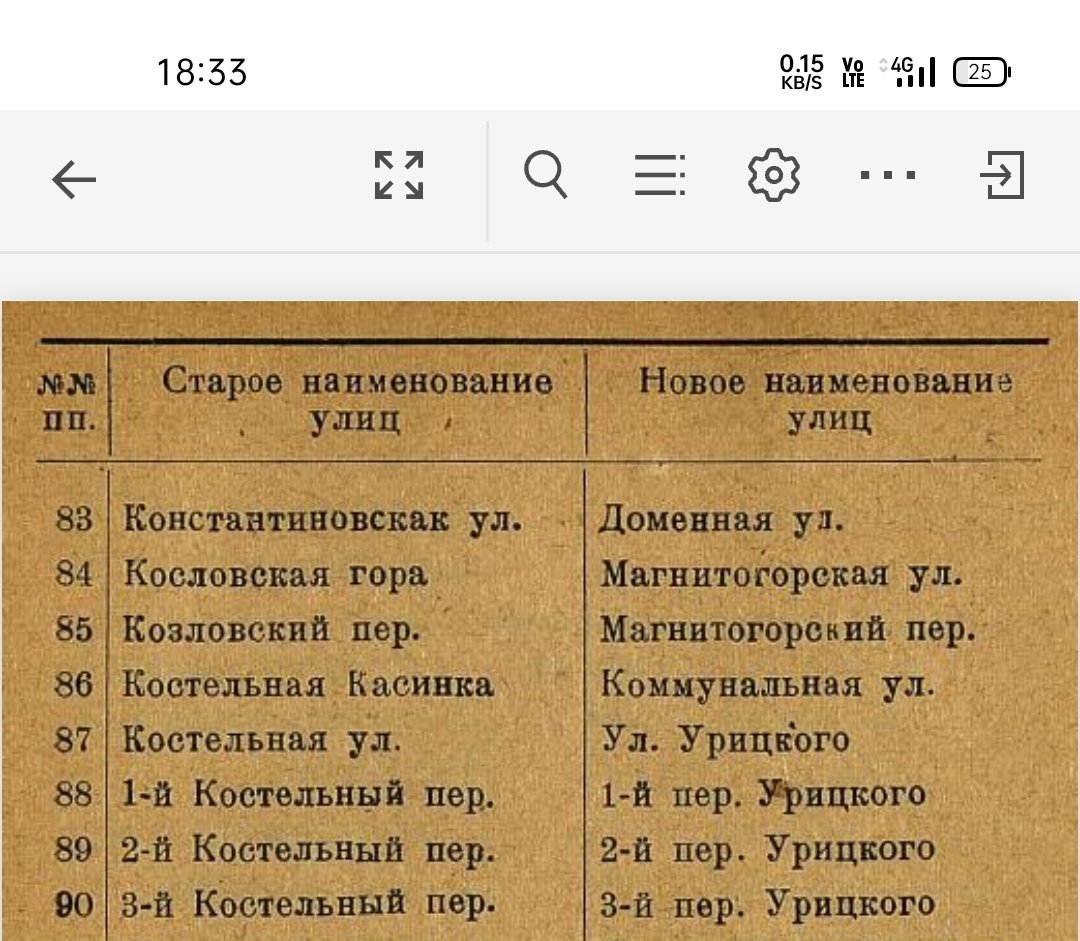Tap row number 83
Screen dimensions: 1080x941
coord(74,519)
